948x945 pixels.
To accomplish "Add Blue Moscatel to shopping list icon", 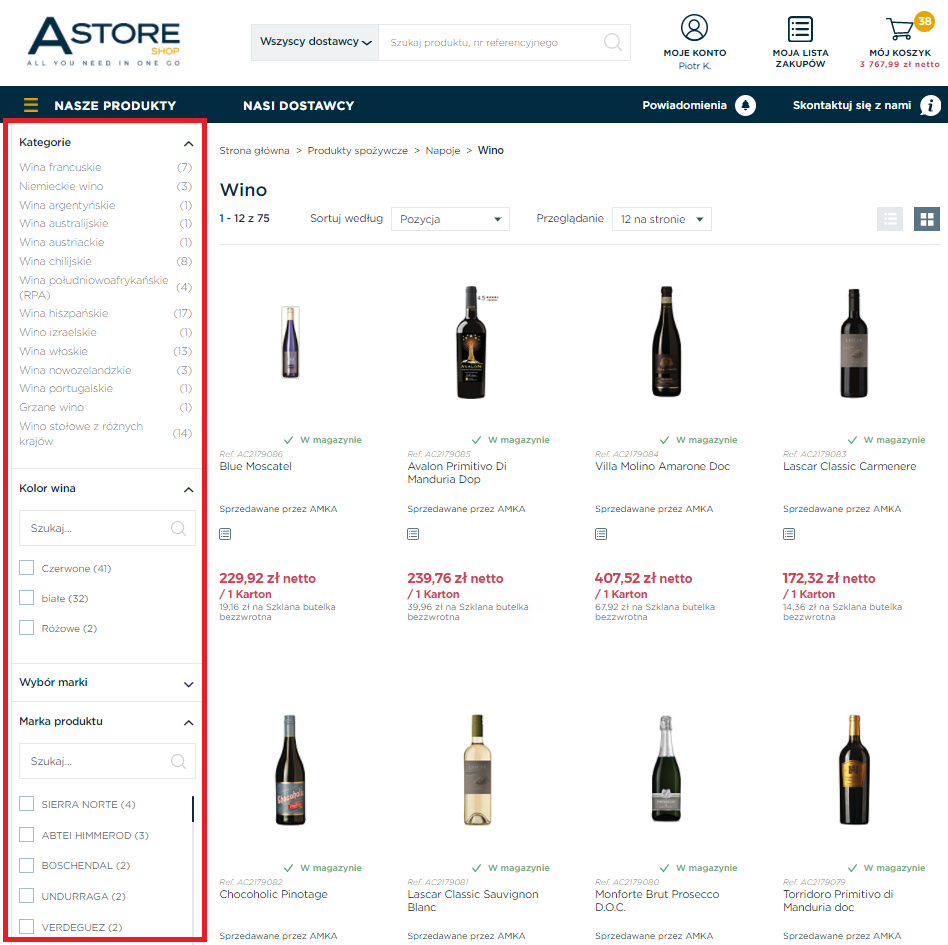I will [x=225, y=534].
